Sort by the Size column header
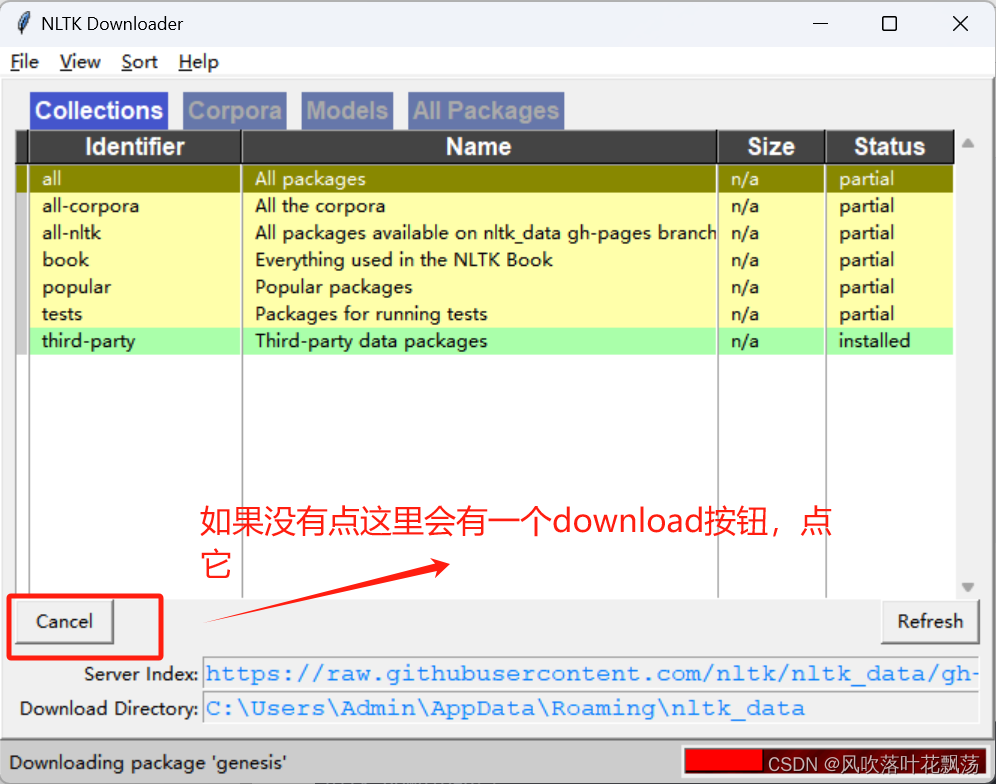Screen dimensions: 996x784 click(x=771, y=147)
